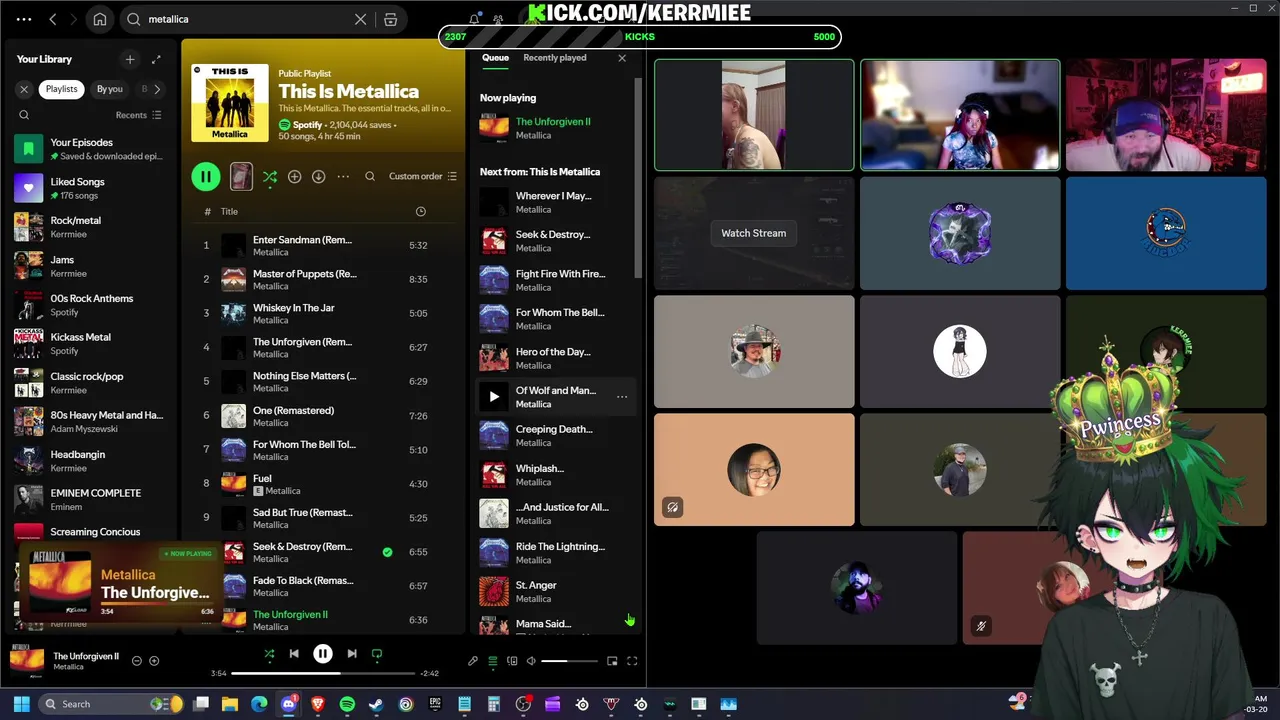Toggle the queue icon in player bar
Viewport: 1280px width, 720px height.
[x=492, y=661]
